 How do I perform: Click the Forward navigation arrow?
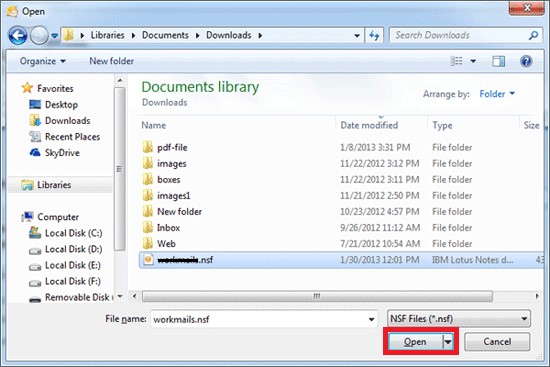39,35
